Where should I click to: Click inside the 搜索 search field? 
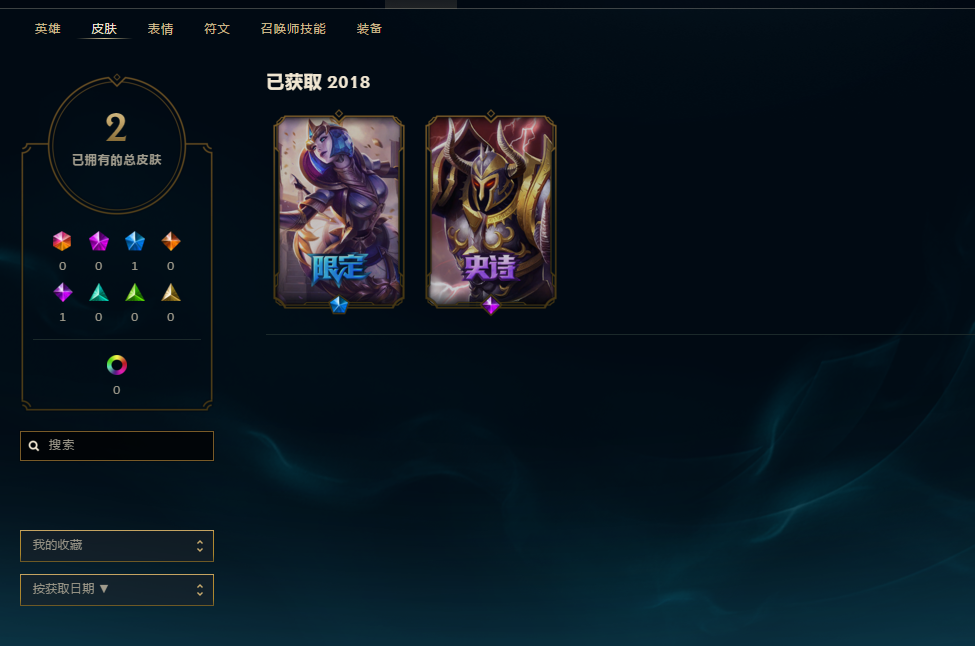[117, 446]
